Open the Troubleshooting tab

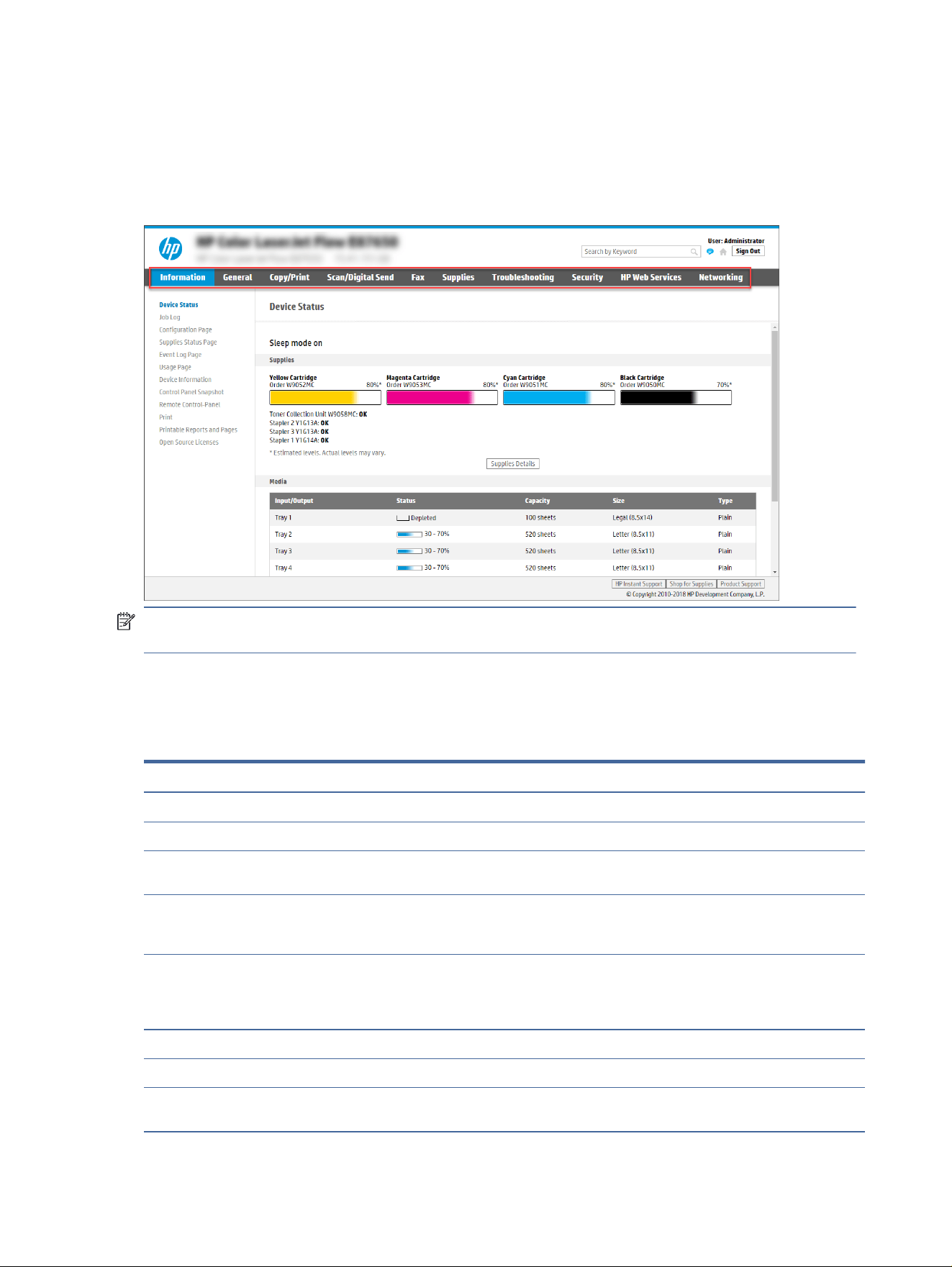coord(523,278)
